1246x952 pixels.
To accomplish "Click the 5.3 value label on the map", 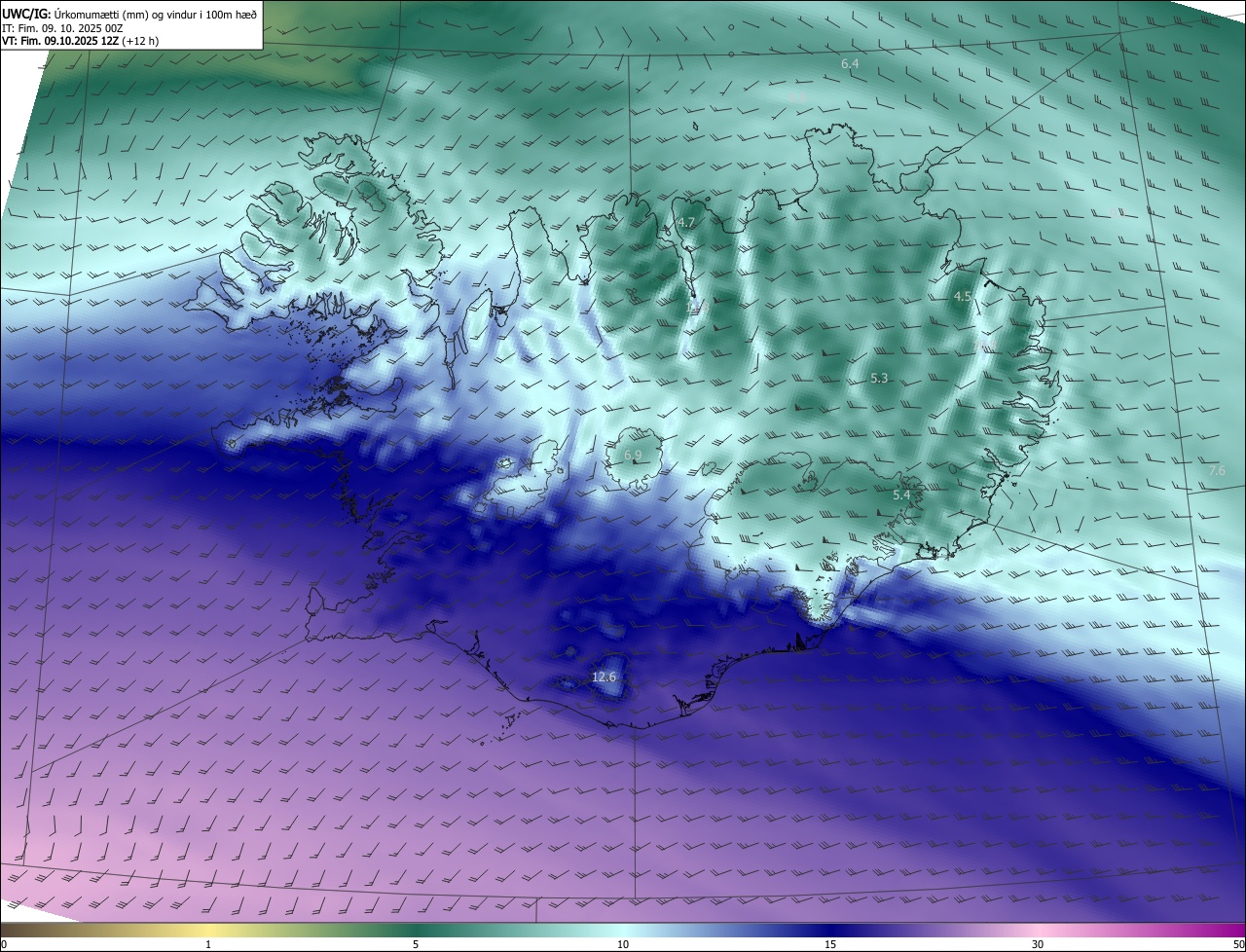I will (x=879, y=378).
